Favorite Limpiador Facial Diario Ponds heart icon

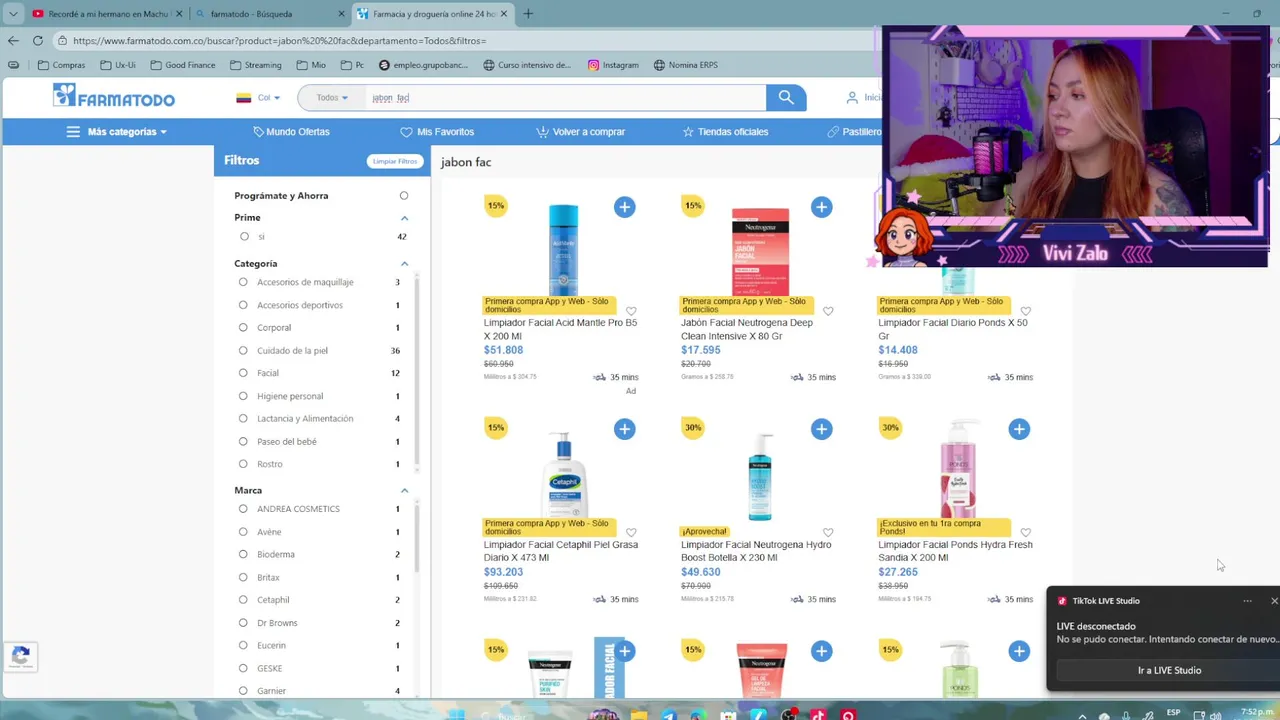[1025, 311]
